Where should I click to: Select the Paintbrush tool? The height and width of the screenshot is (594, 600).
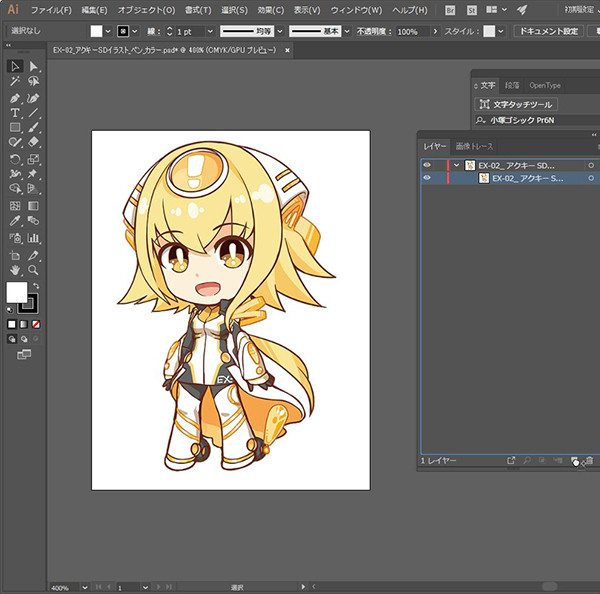coord(33,127)
